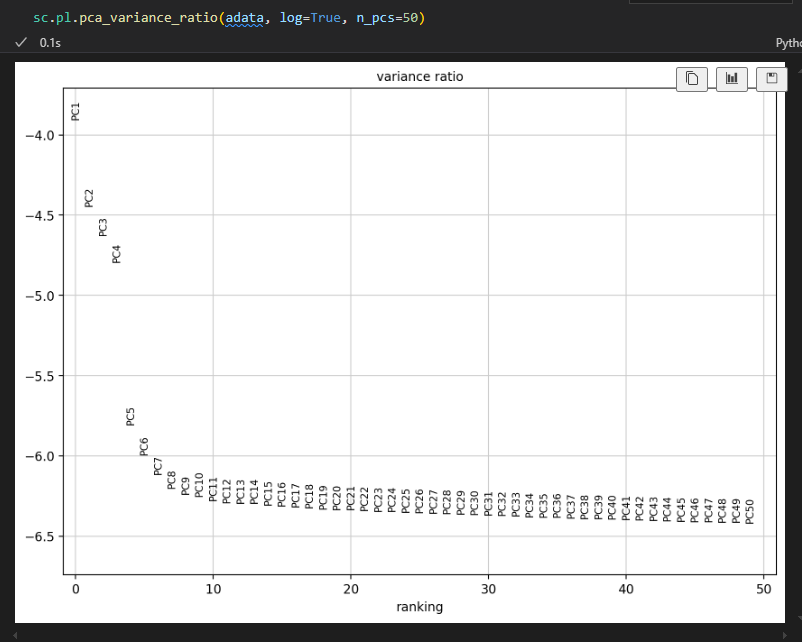The width and height of the screenshot is (802, 642).
Task: Click the x-axis tick label 0
Action: (76, 589)
